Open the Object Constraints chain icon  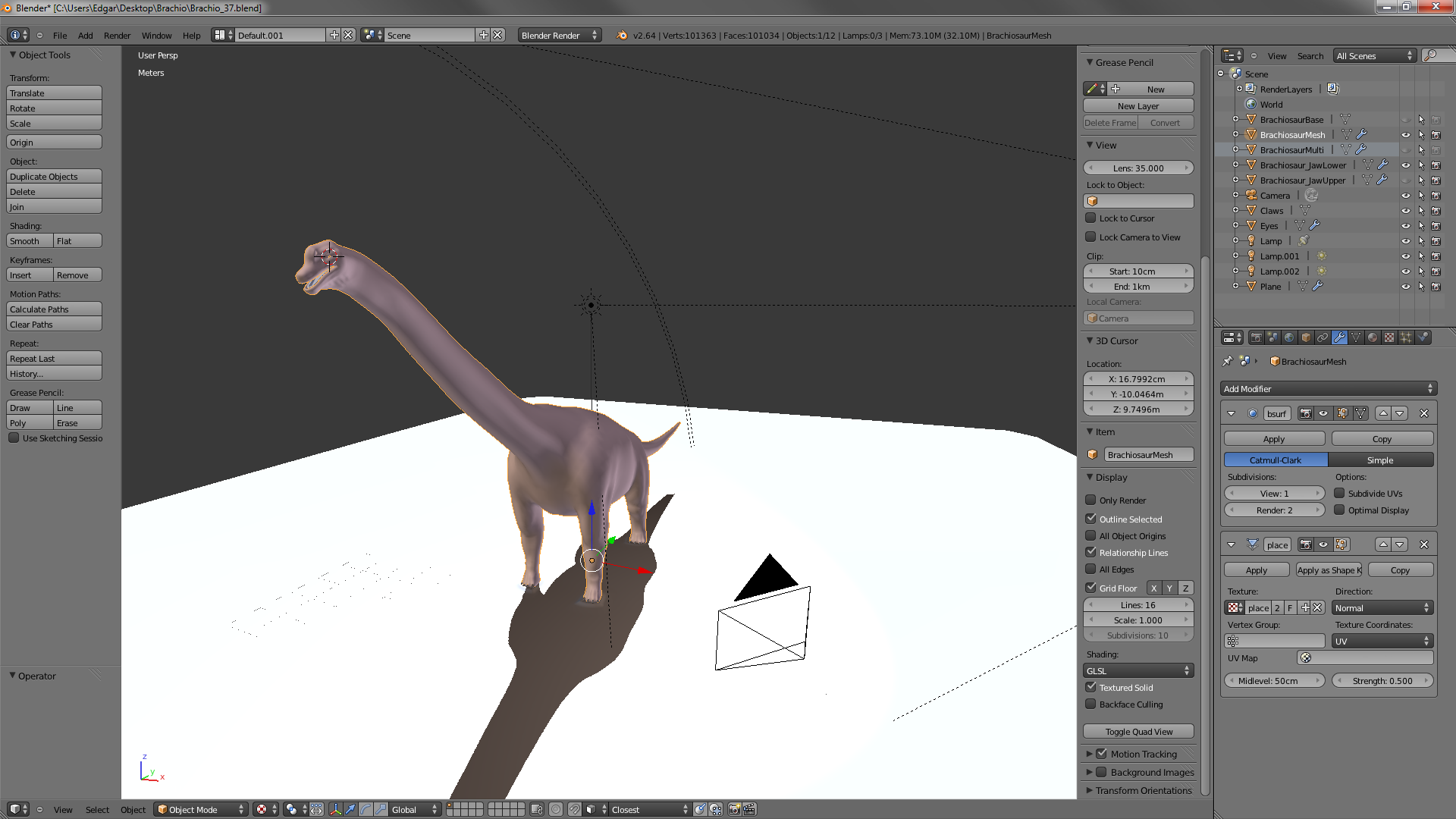coord(1323,337)
